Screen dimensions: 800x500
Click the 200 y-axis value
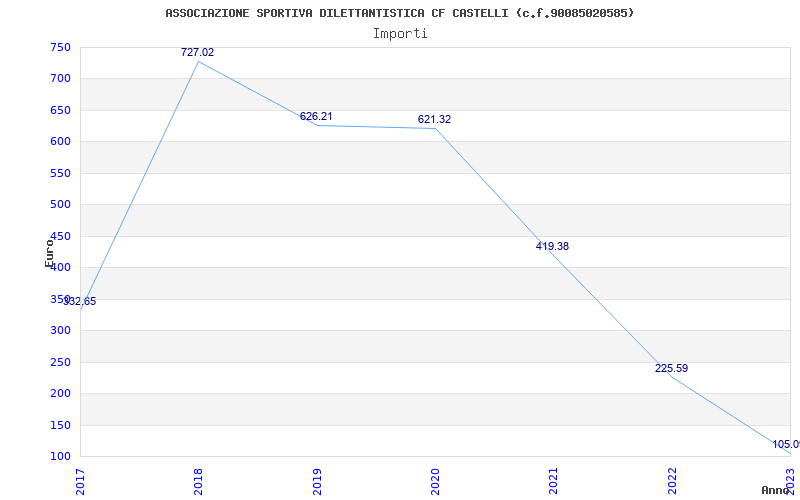click(60, 393)
